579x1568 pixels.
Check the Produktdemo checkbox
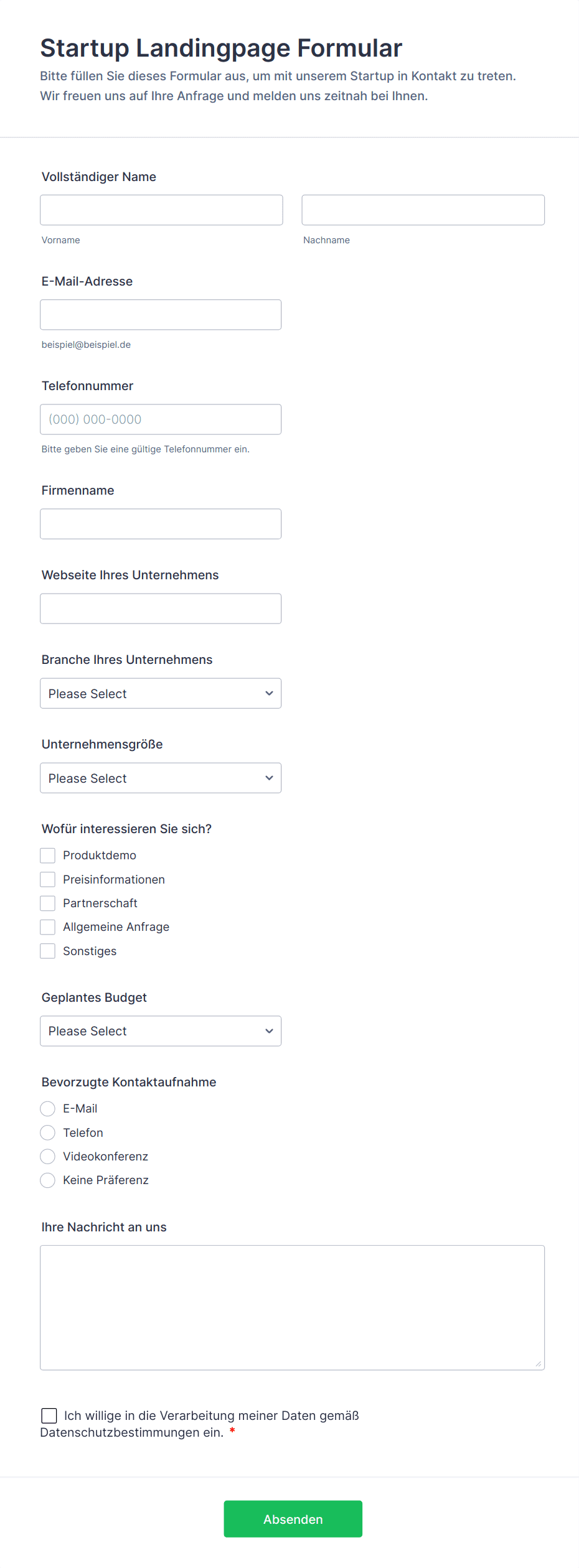48,856
